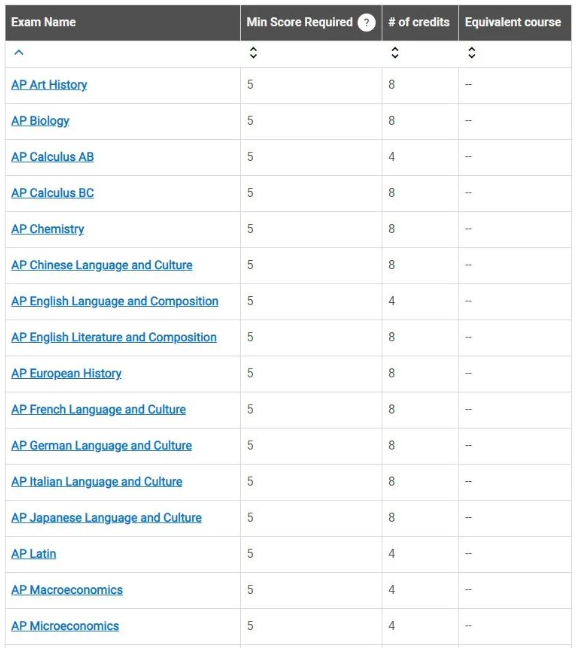Click the help icon beside Min Score Required

(x=366, y=22)
